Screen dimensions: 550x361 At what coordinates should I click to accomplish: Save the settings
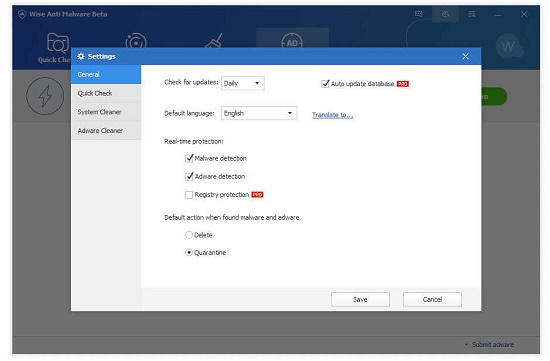[360, 299]
